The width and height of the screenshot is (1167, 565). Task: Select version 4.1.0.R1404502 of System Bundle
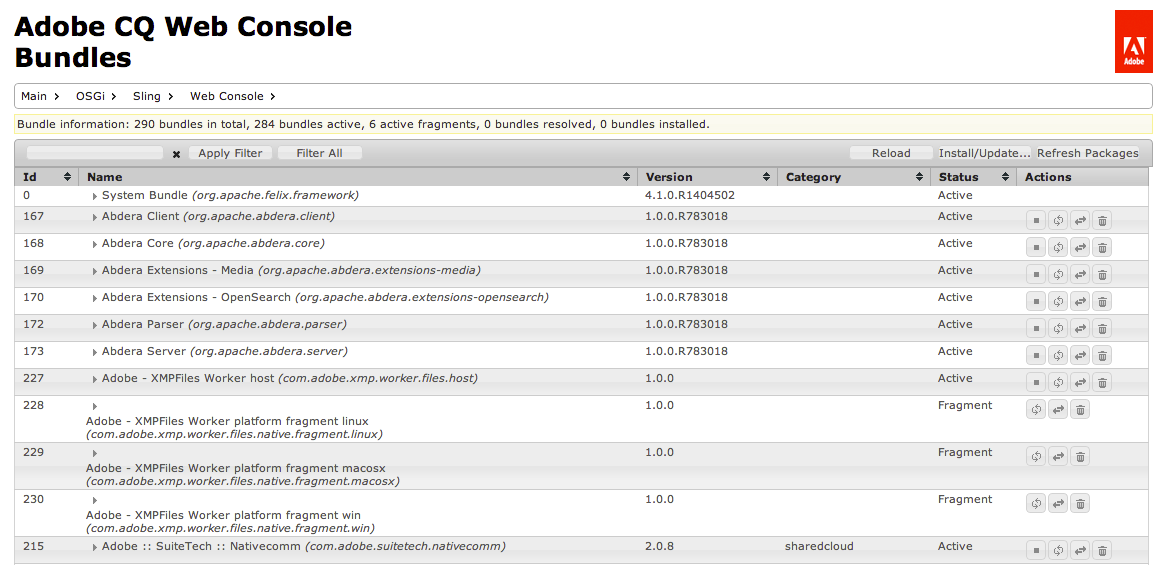tap(691, 195)
